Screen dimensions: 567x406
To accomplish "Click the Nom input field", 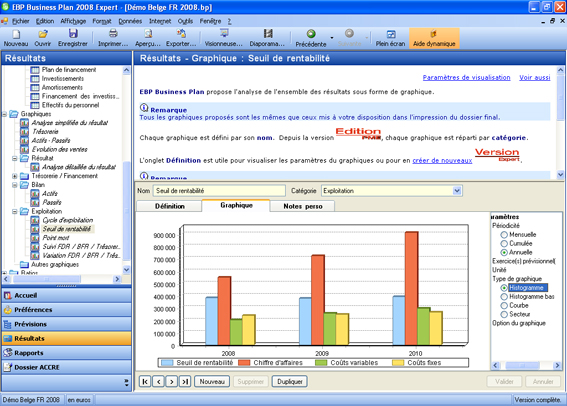I will (x=219, y=191).
